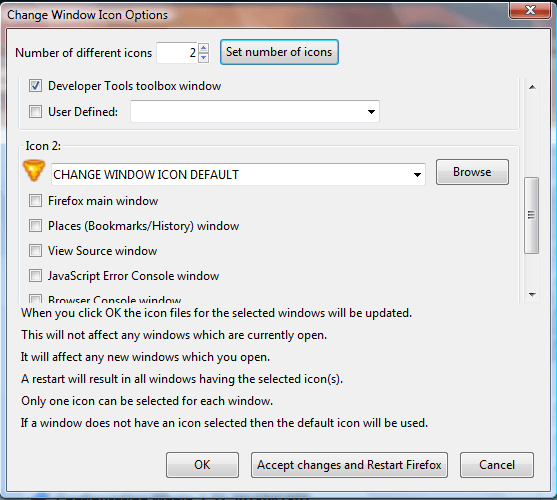This screenshot has height=500, width=557.
Task: Confirm with the OK button
Action: pyautogui.click(x=202, y=465)
